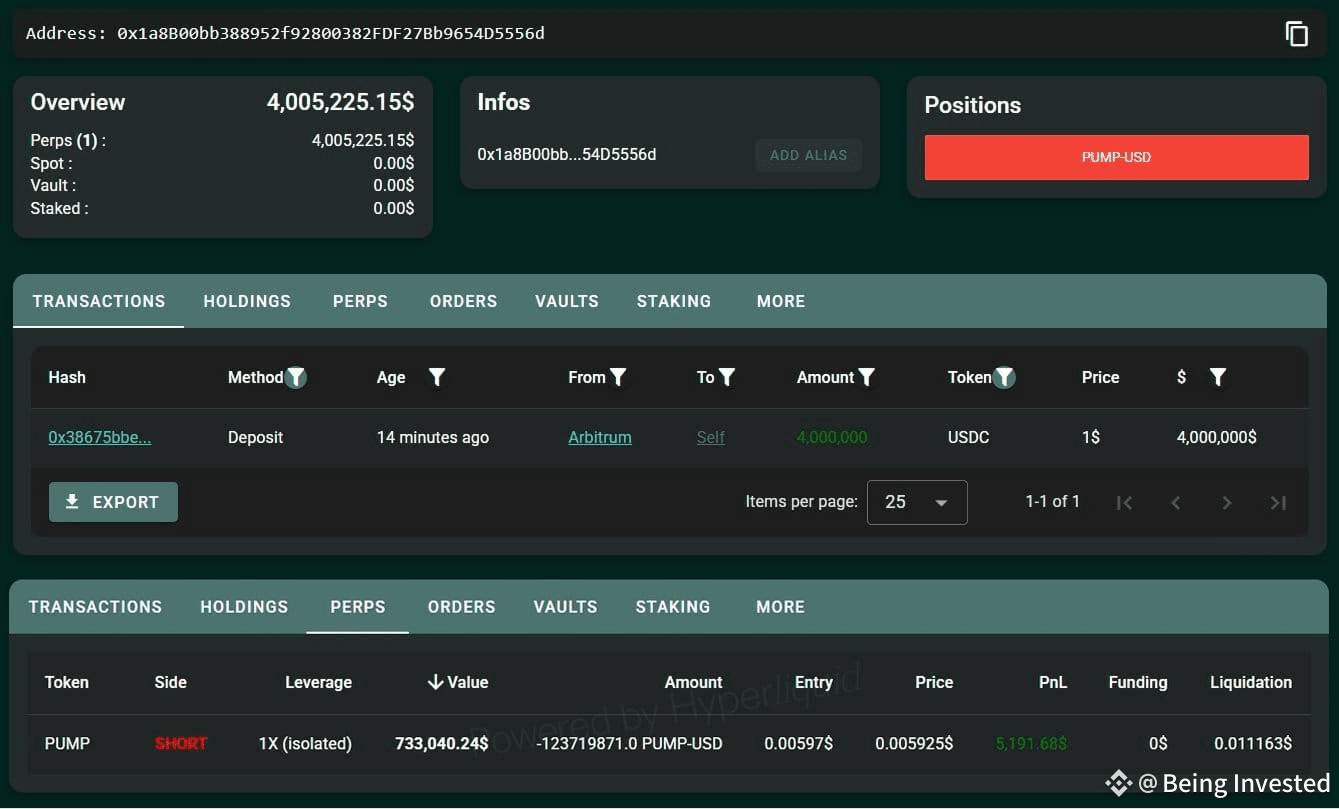
Task: Open the Method column filter icon
Action: tap(296, 377)
